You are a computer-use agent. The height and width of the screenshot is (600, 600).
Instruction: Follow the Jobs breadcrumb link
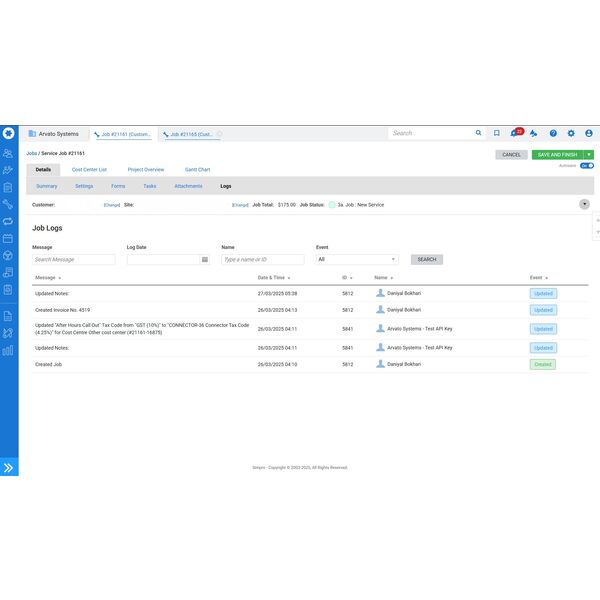(31, 153)
